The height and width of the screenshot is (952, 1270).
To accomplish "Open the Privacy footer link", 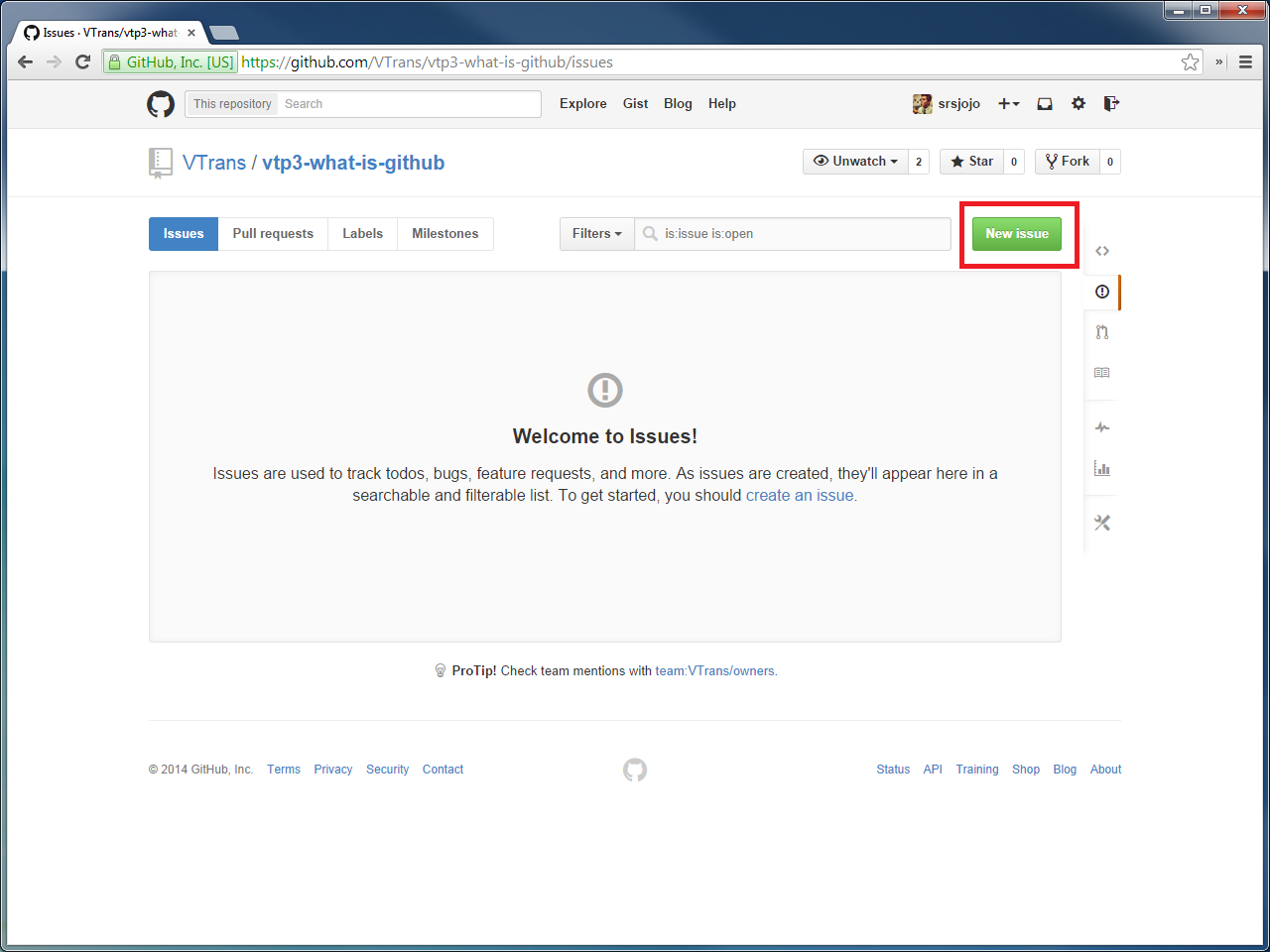I will [333, 770].
